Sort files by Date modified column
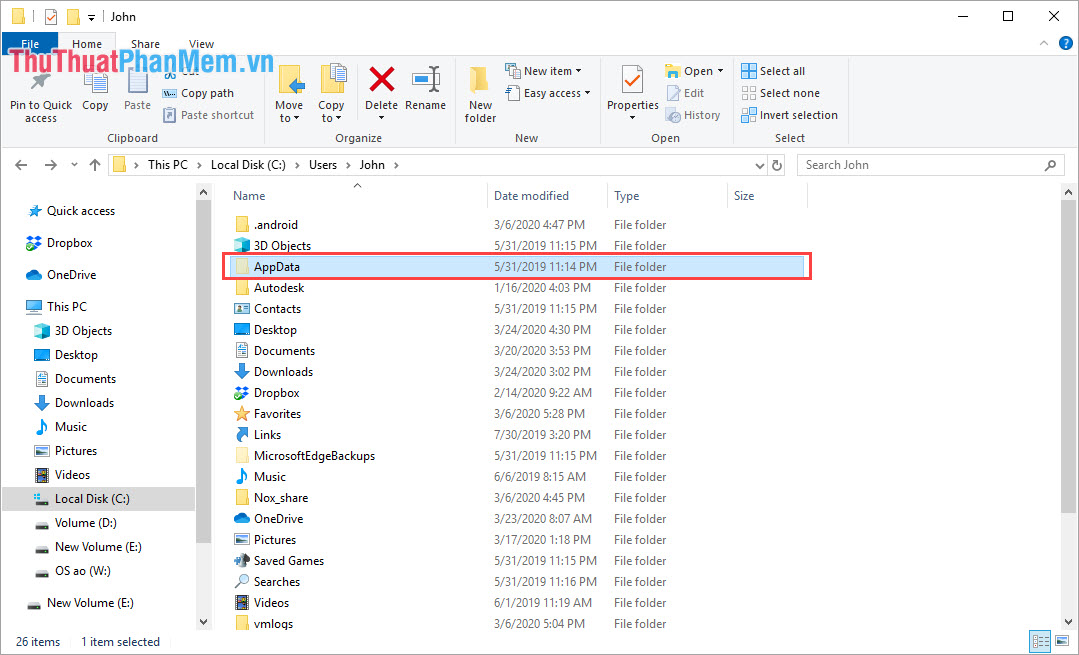The width and height of the screenshot is (1079, 655). tap(530, 195)
